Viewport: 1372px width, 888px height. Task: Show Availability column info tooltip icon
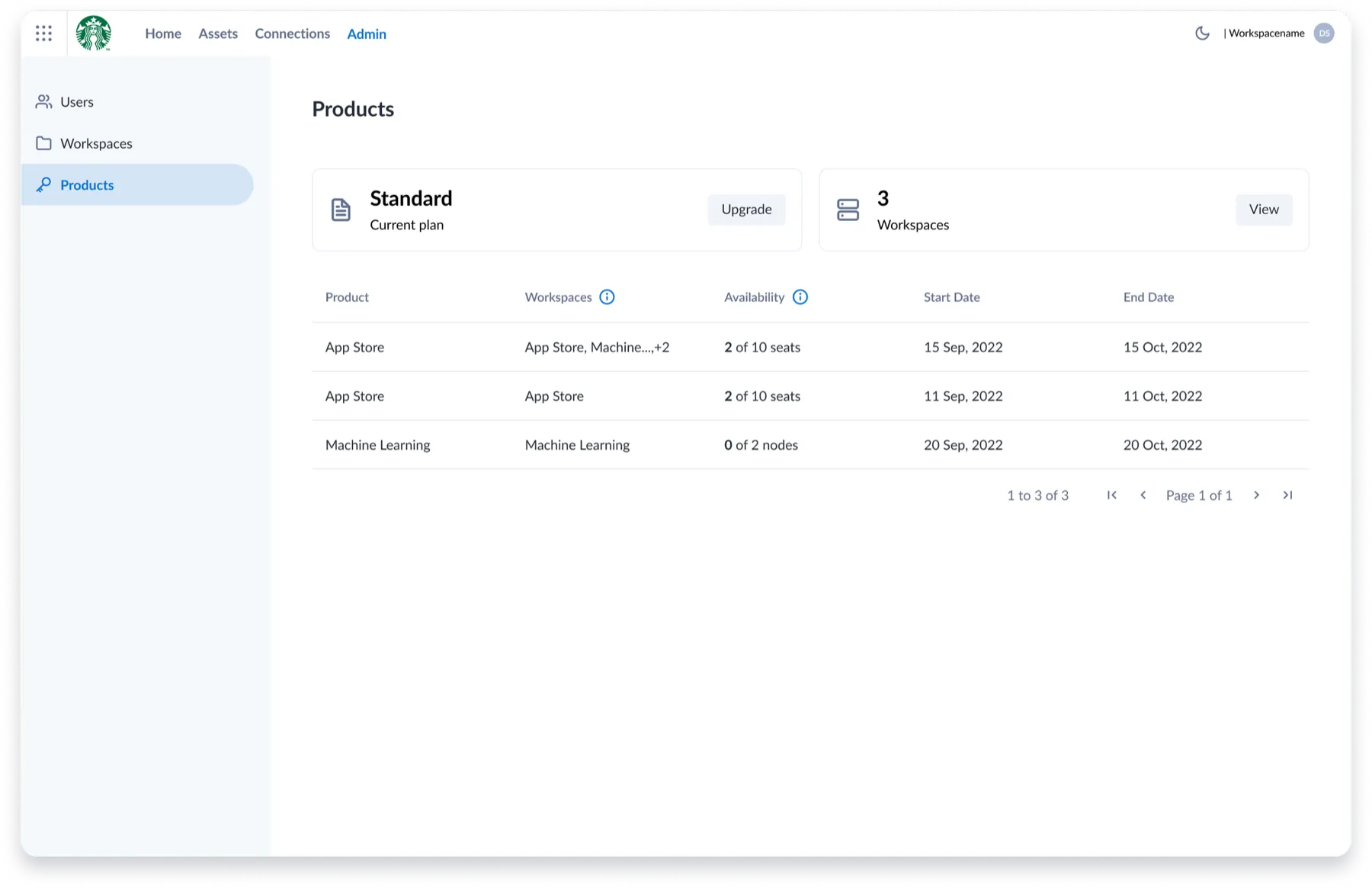tap(800, 297)
